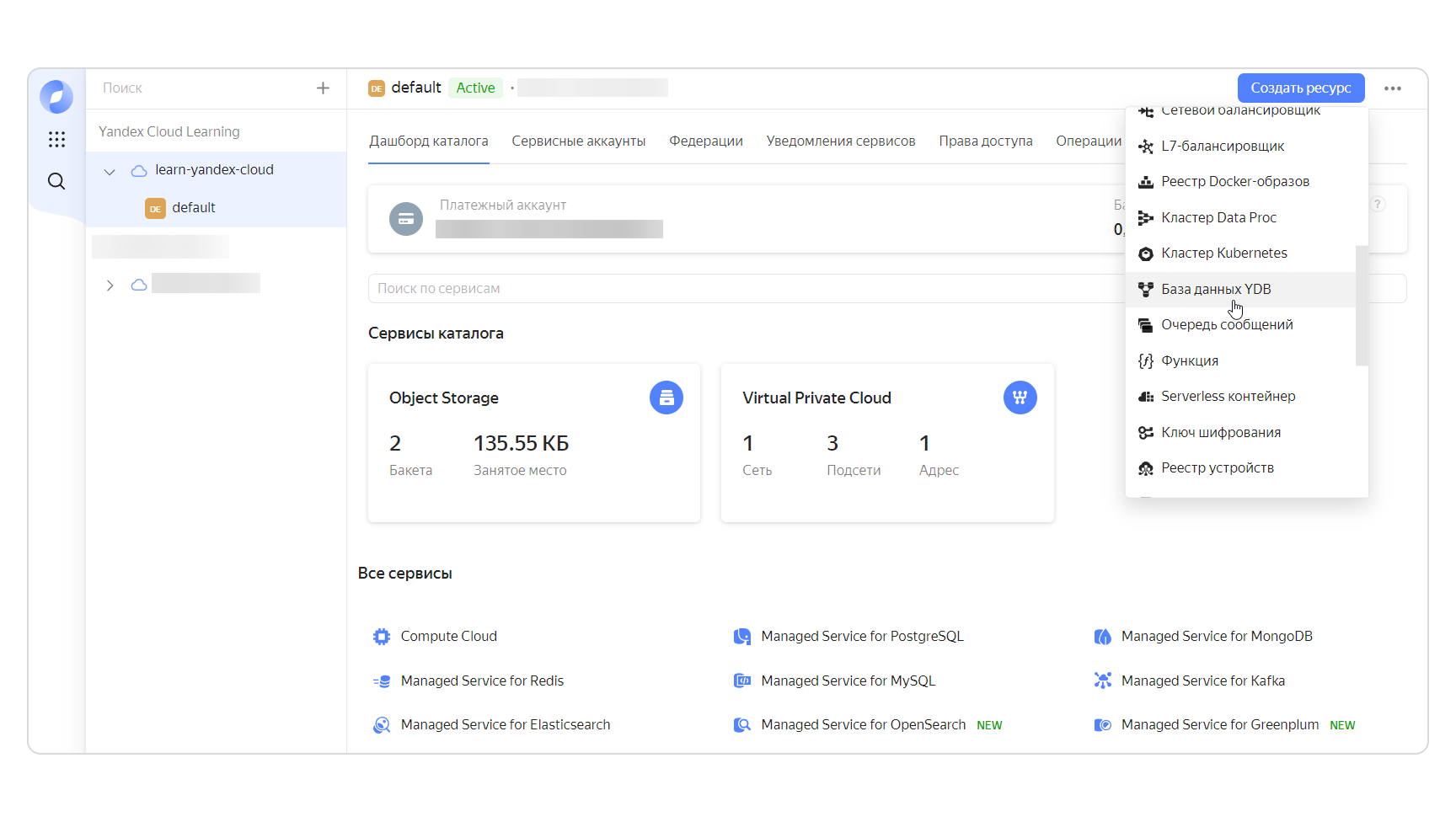Switch to the Дашборд каталога tab

pos(429,141)
